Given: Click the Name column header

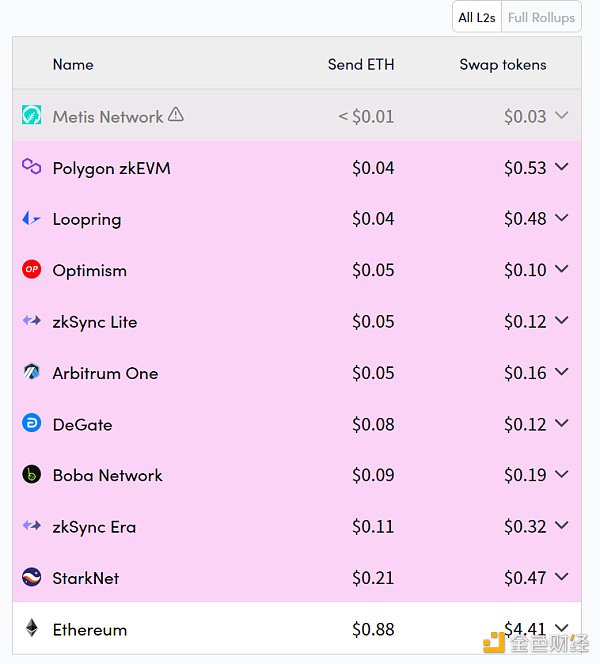Looking at the screenshot, I should [x=73, y=64].
